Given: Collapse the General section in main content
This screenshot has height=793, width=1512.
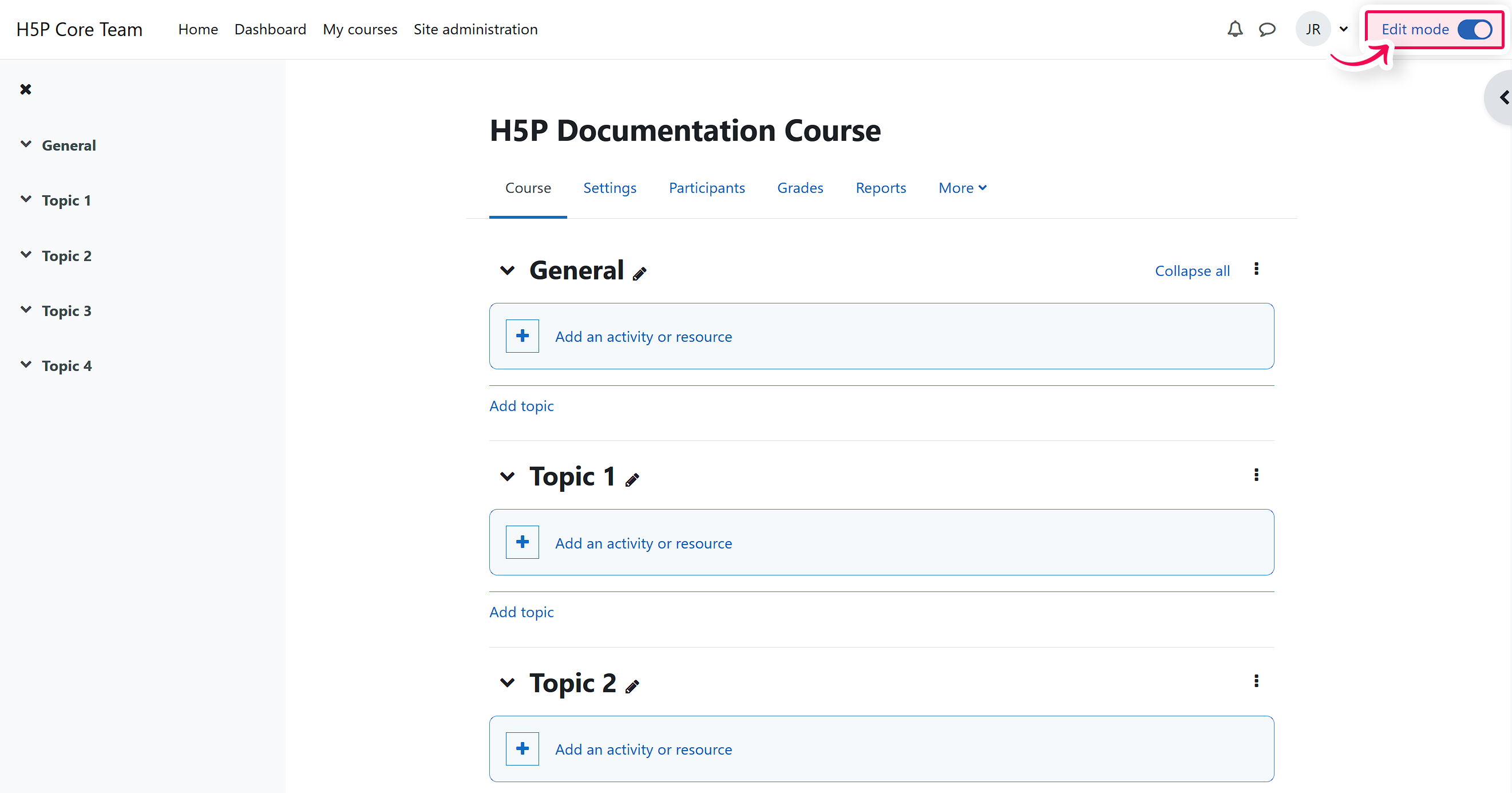Looking at the screenshot, I should click(507, 270).
